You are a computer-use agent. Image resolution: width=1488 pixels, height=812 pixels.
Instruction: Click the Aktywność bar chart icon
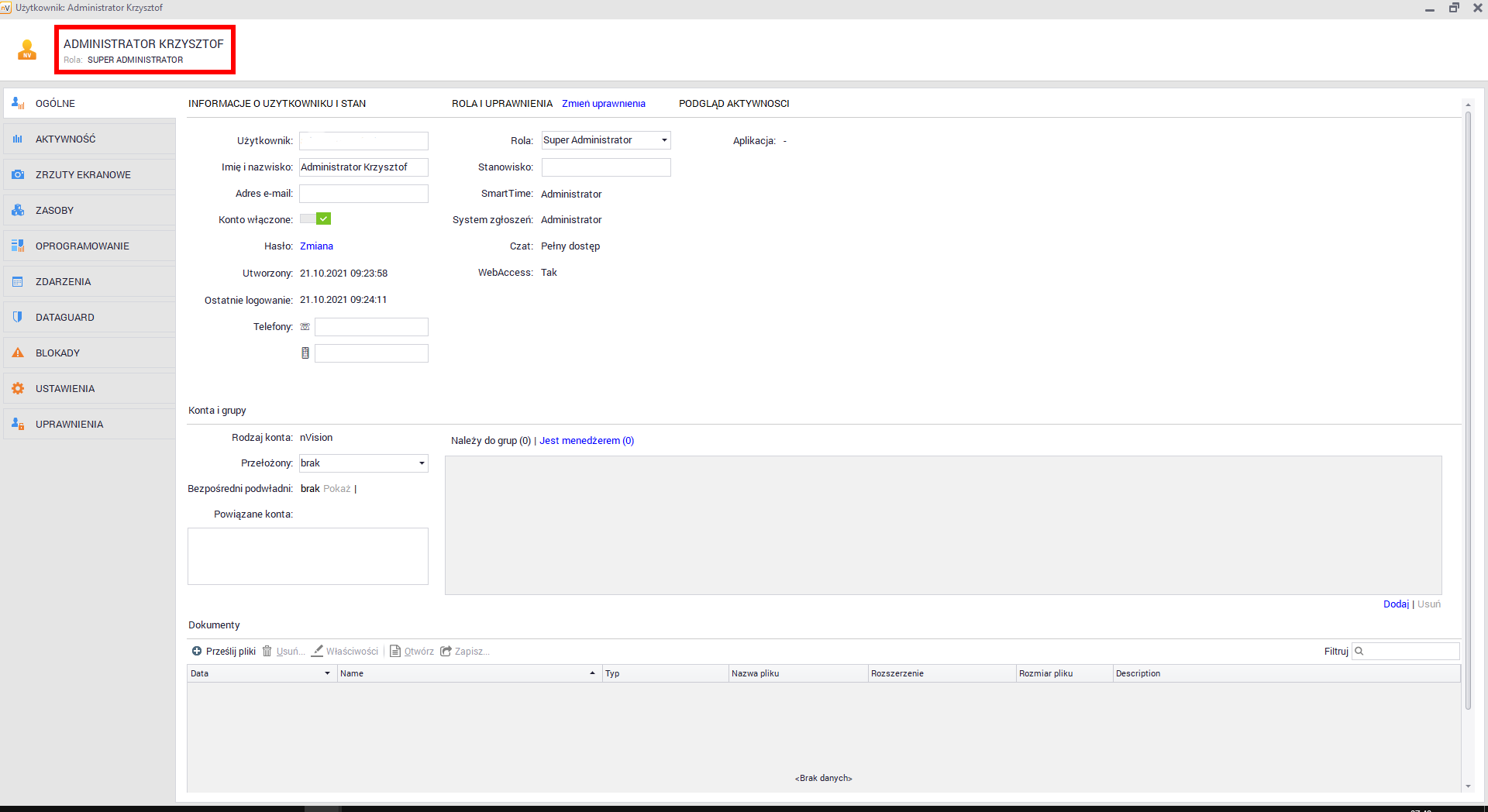[x=18, y=139]
